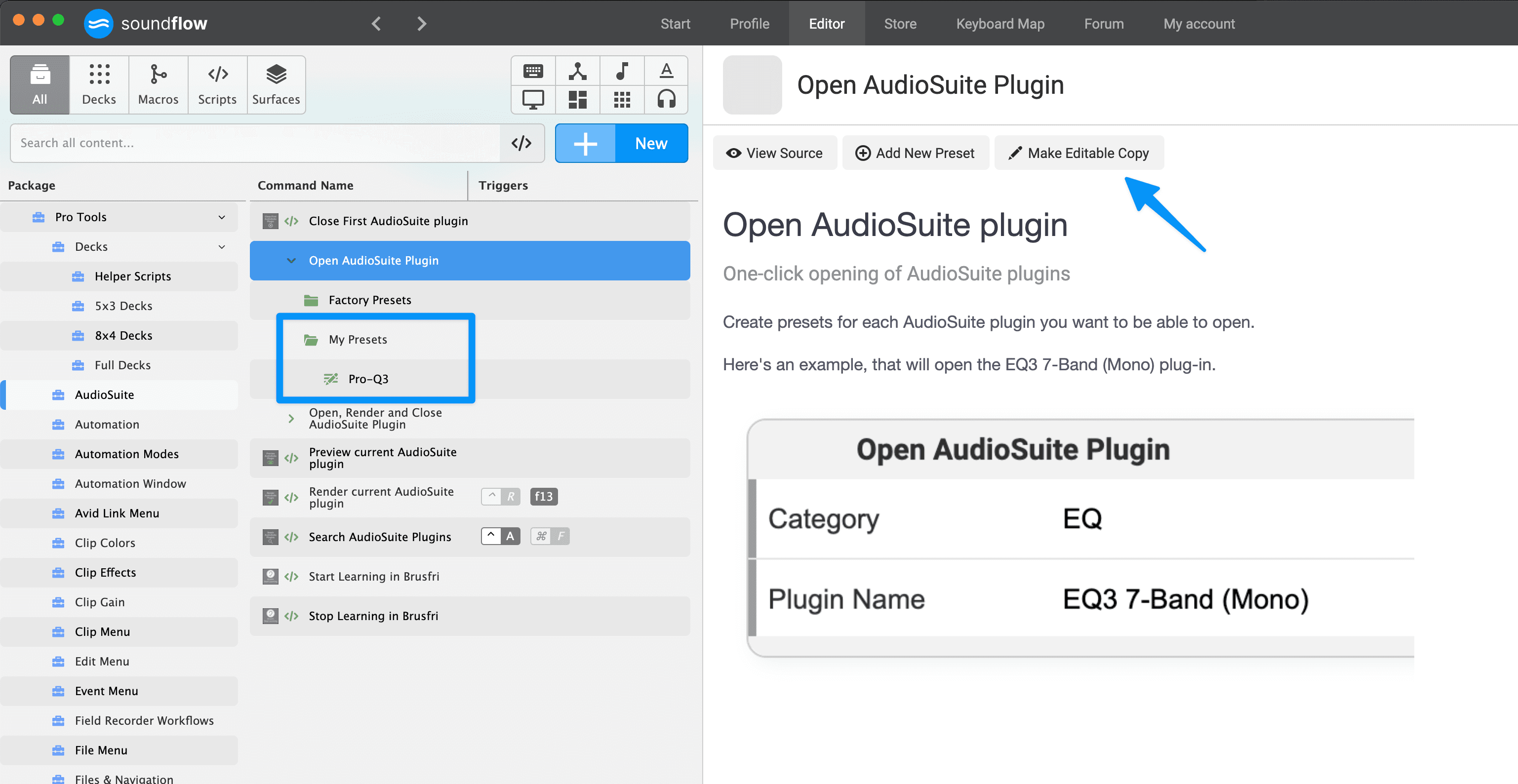
Task: Go back with the left arrow
Action: 376,24
